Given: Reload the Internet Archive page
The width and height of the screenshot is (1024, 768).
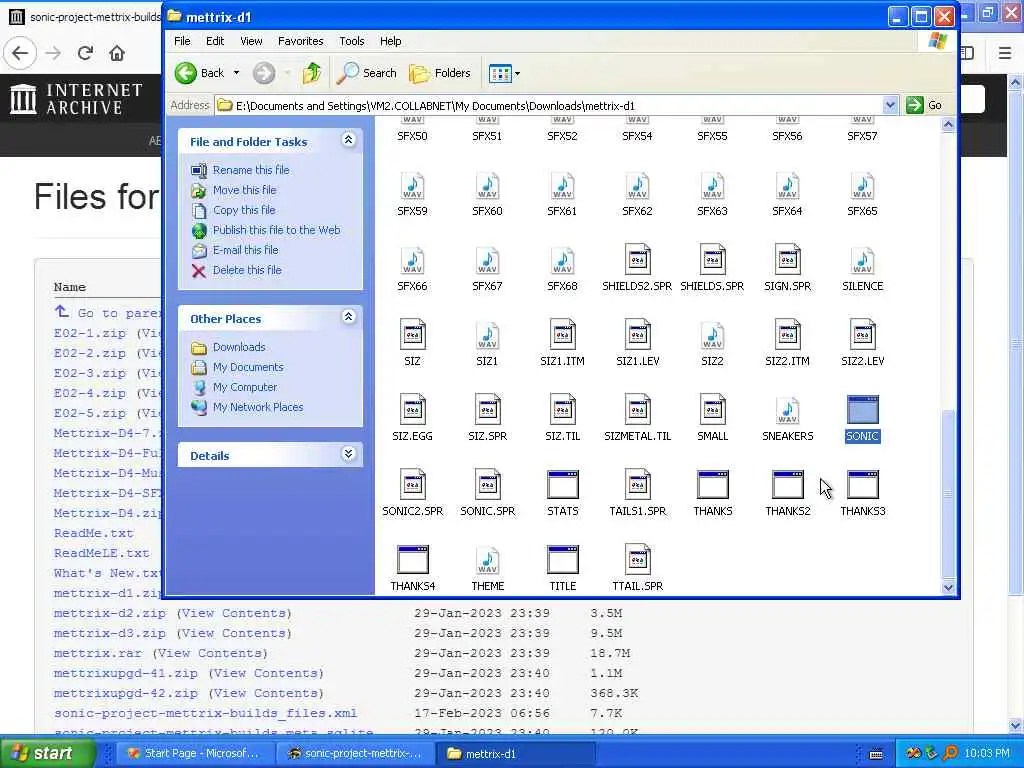Looking at the screenshot, I should [x=85, y=53].
